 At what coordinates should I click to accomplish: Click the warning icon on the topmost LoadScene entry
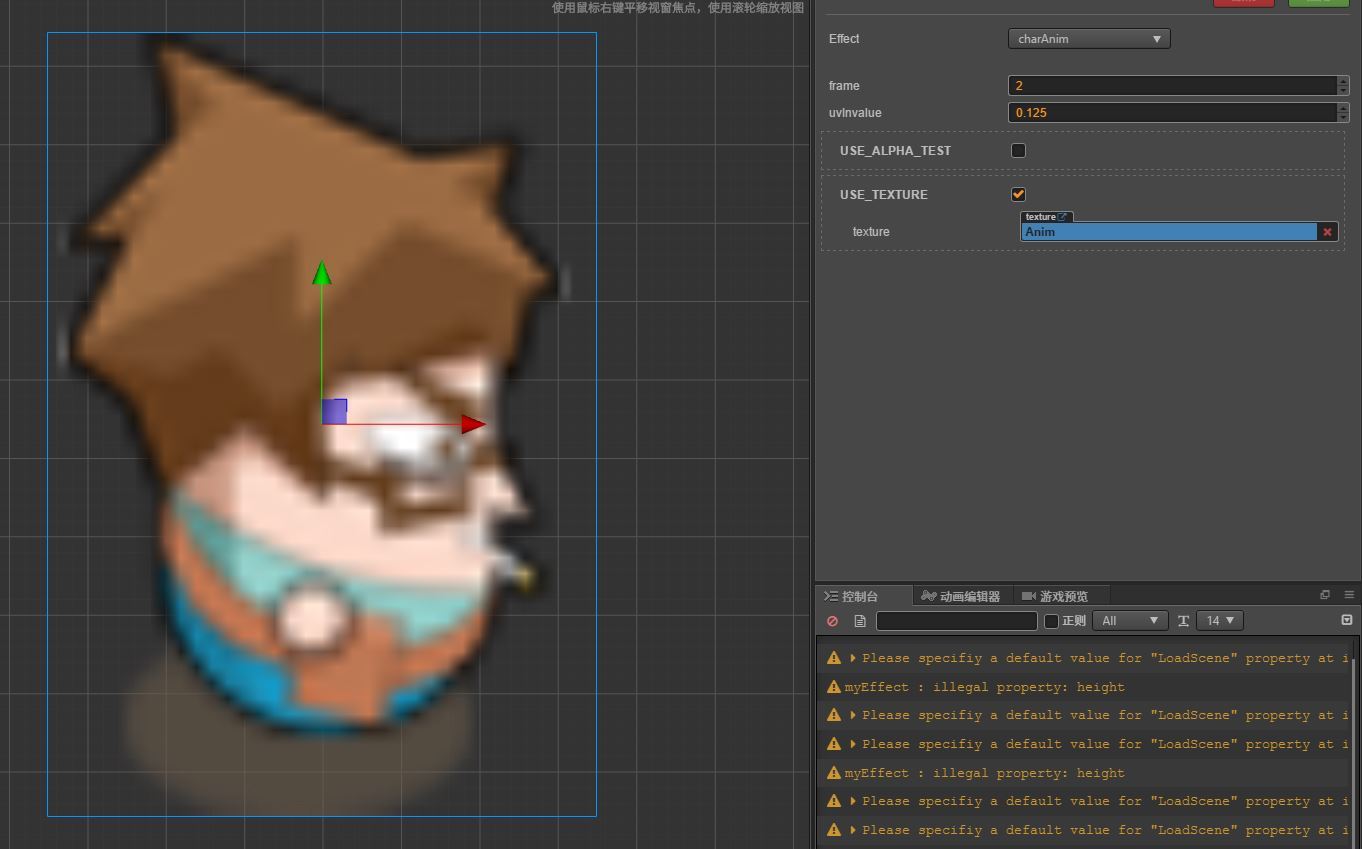click(x=834, y=658)
